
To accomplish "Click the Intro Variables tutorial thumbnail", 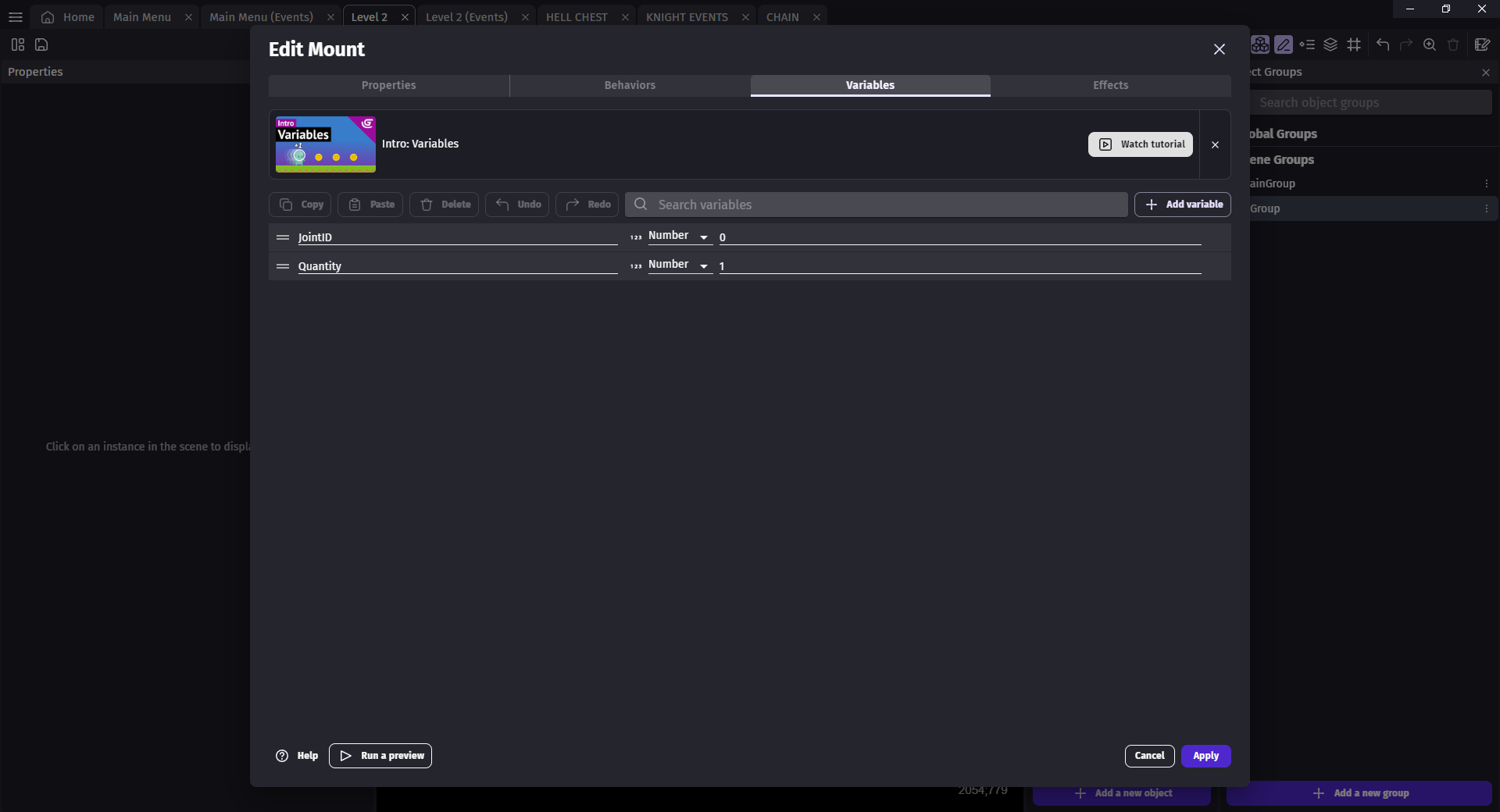I will (326, 144).
